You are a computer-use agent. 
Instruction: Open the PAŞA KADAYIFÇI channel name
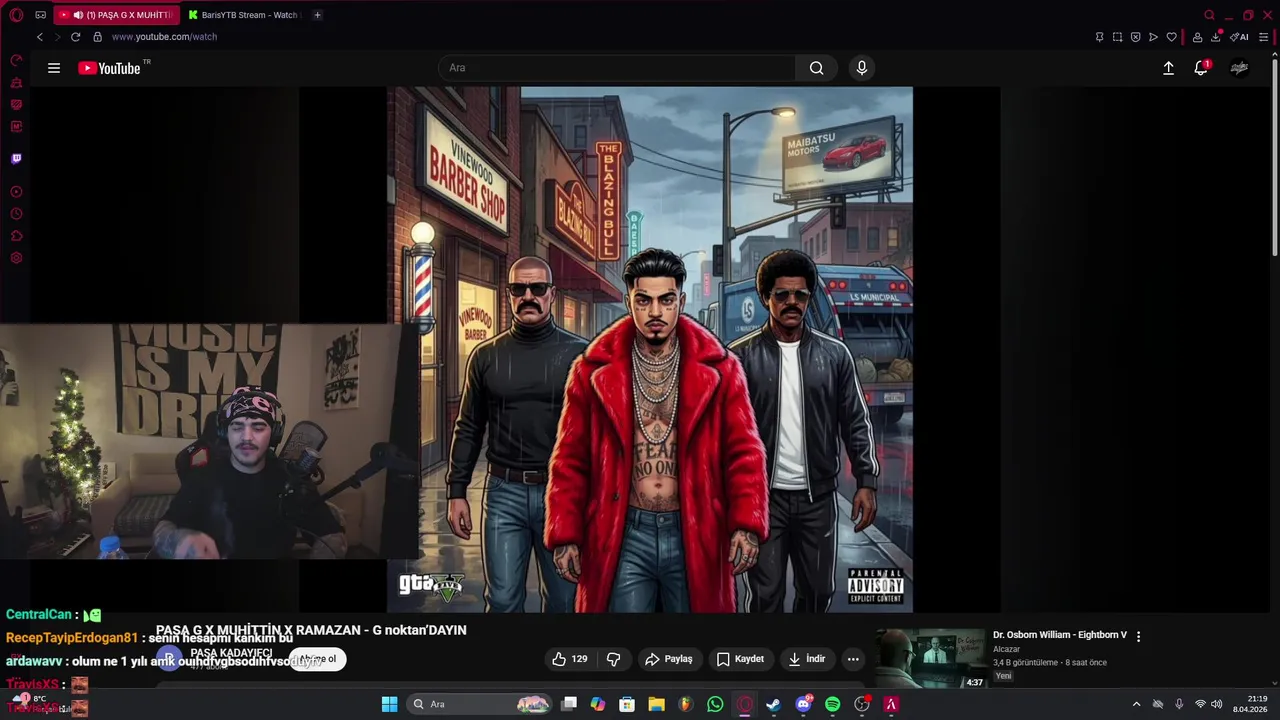231,653
